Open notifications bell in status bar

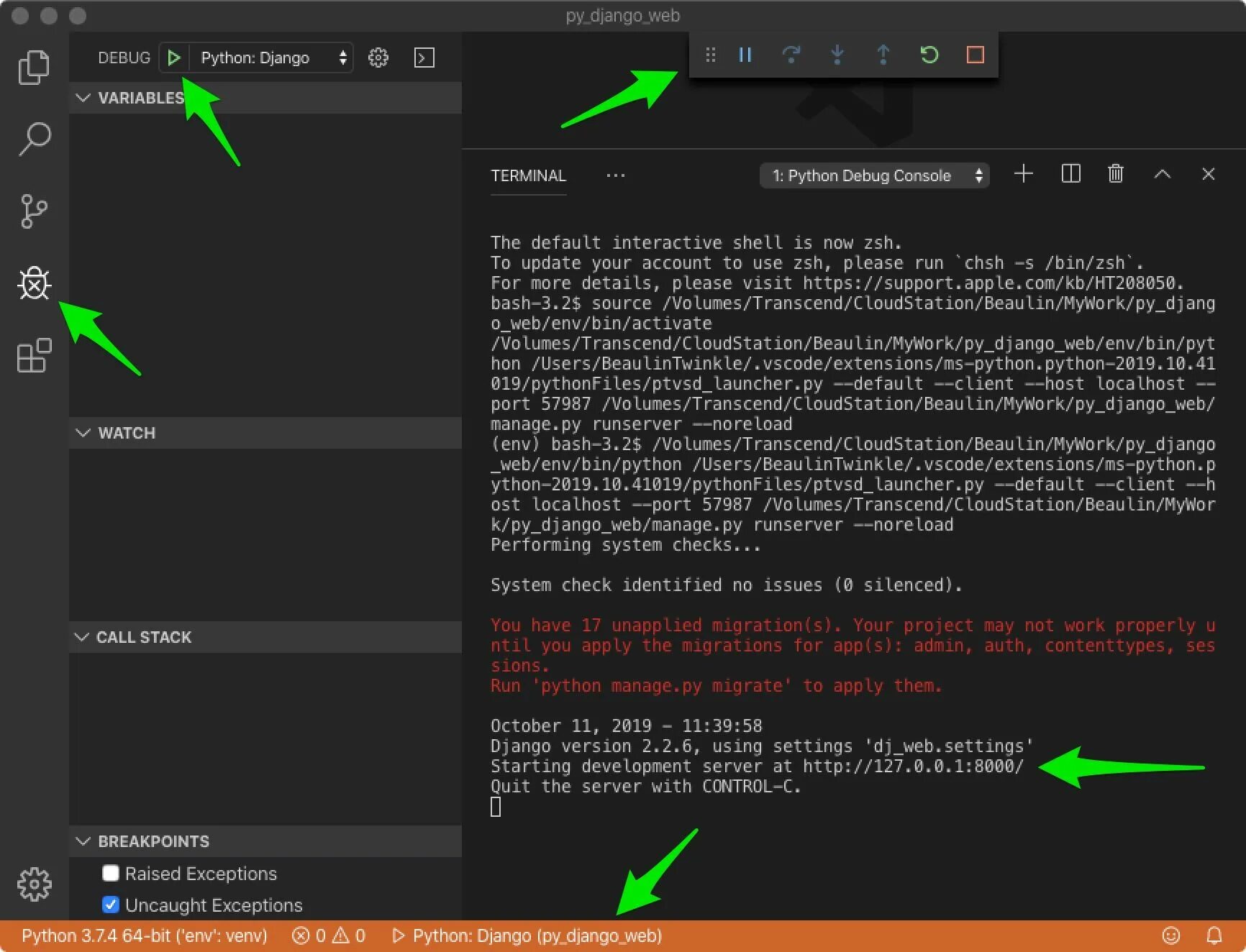[1214, 935]
